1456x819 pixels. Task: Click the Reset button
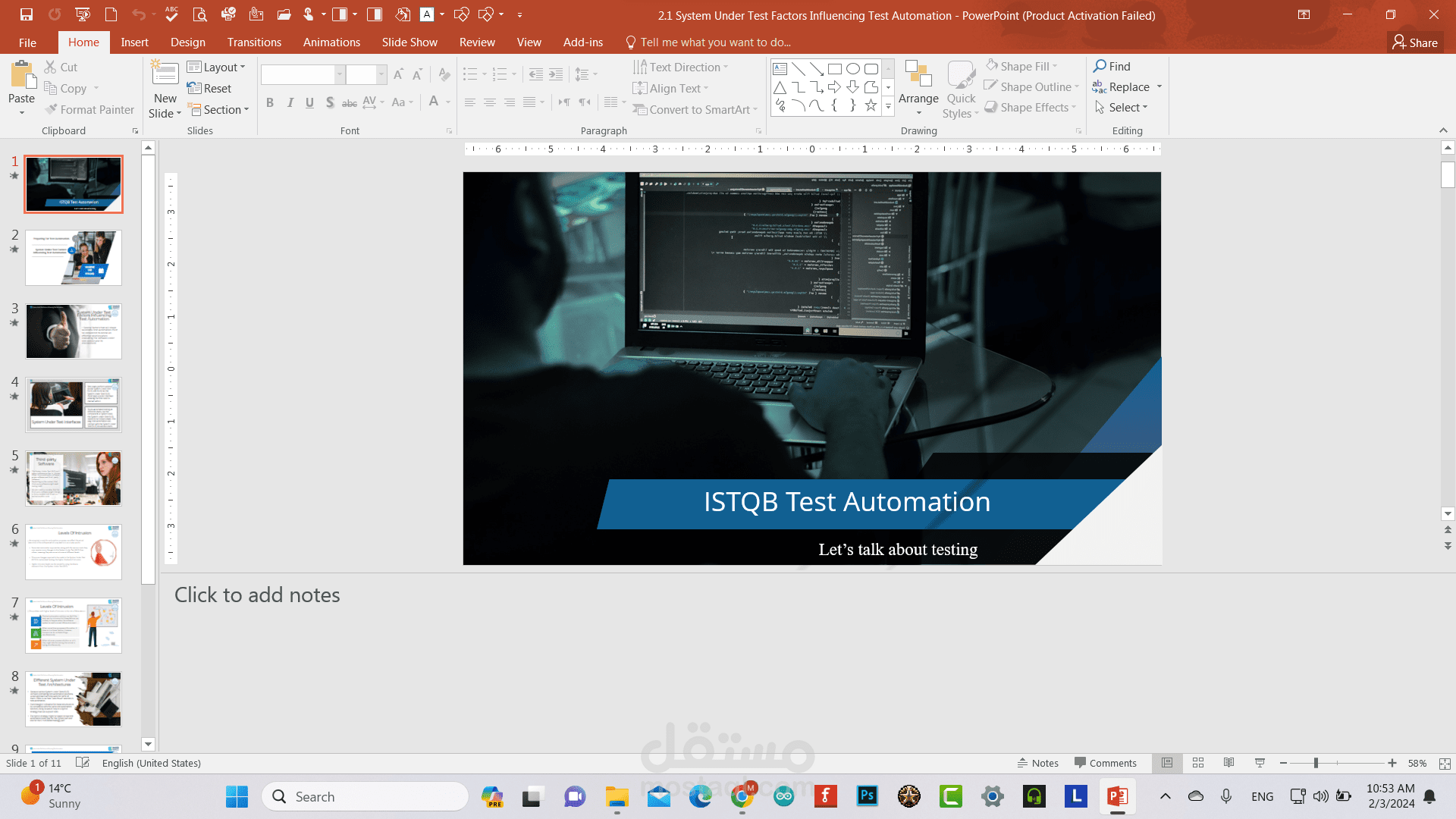coord(209,88)
